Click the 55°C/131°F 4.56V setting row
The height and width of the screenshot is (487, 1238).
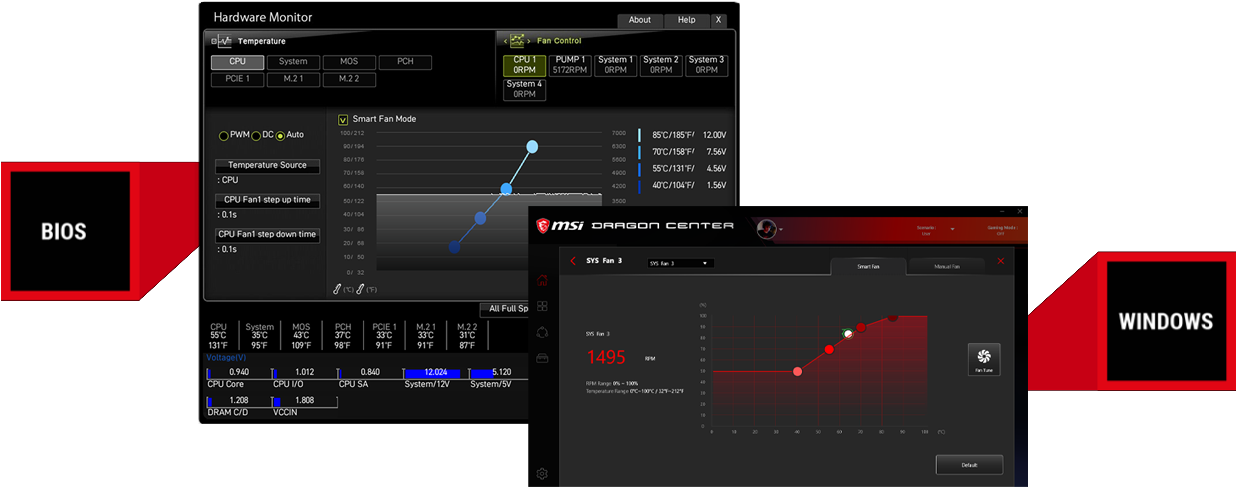tap(683, 169)
